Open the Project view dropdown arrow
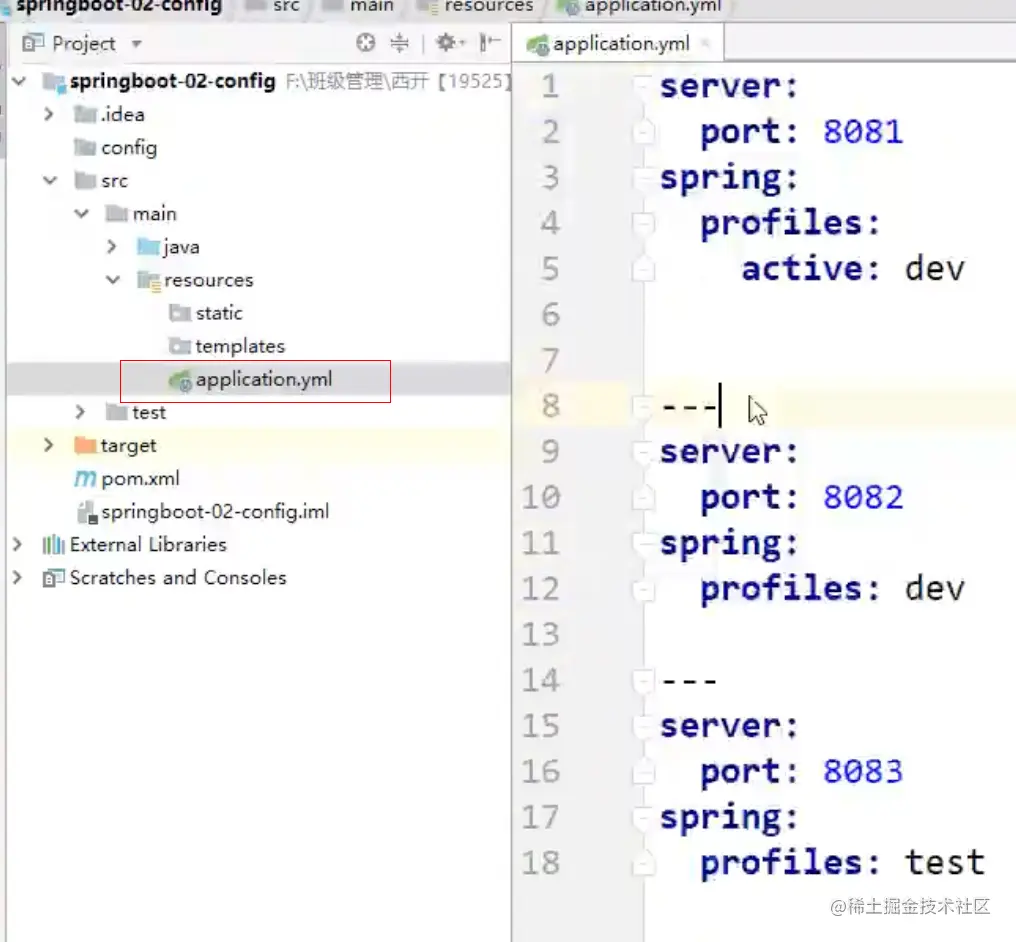The image size is (1016, 942). tap(136, 44)
